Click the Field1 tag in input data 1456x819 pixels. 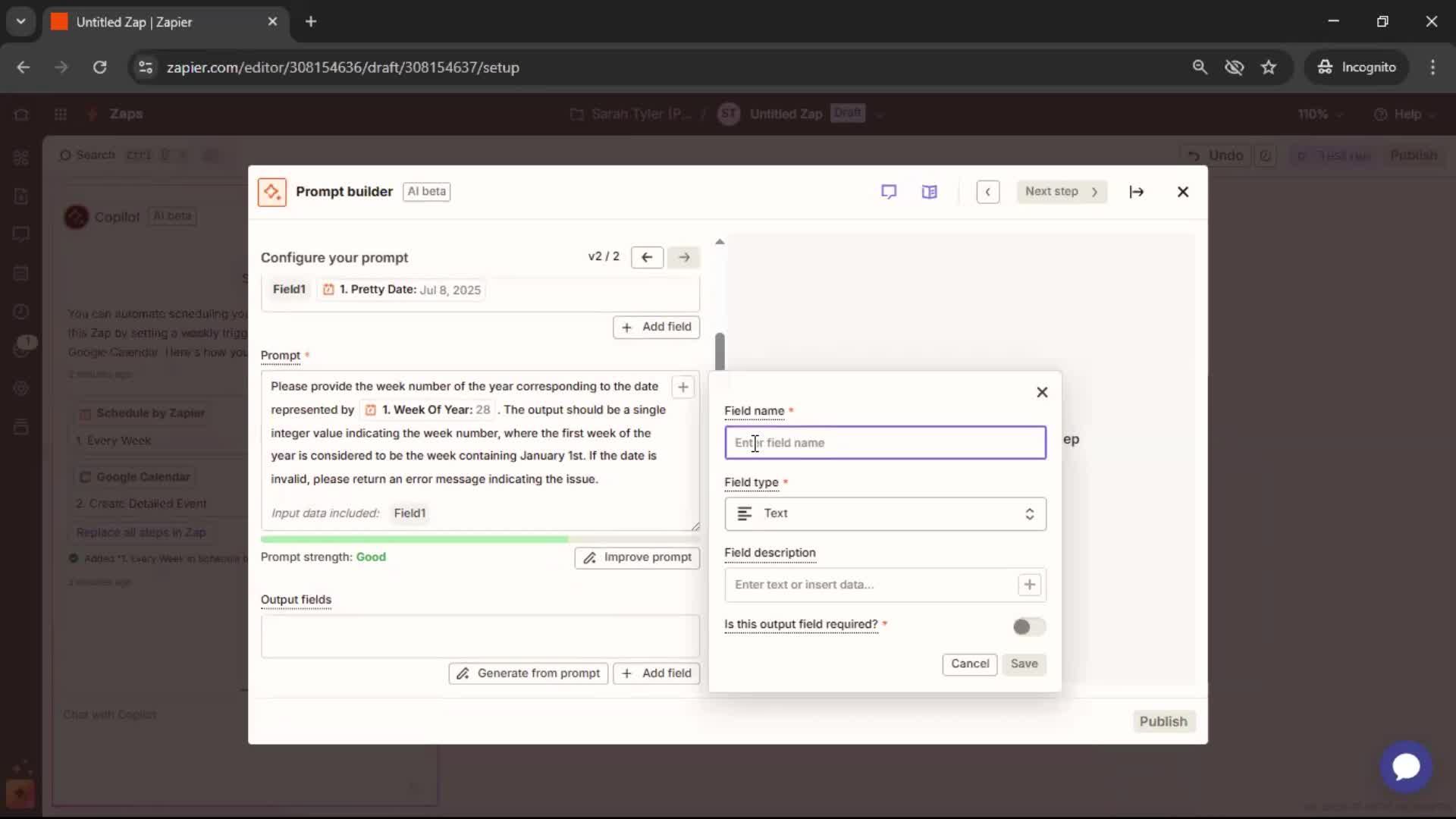[x=289, y=290]
